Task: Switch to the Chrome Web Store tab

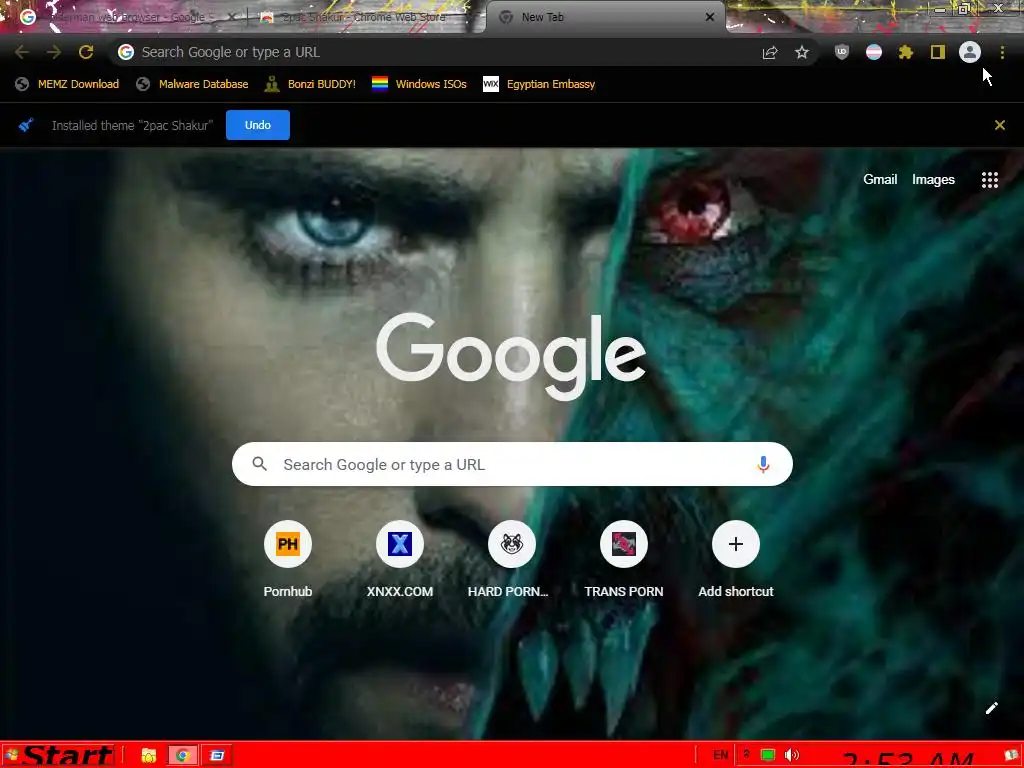Action: coord(362,17)
